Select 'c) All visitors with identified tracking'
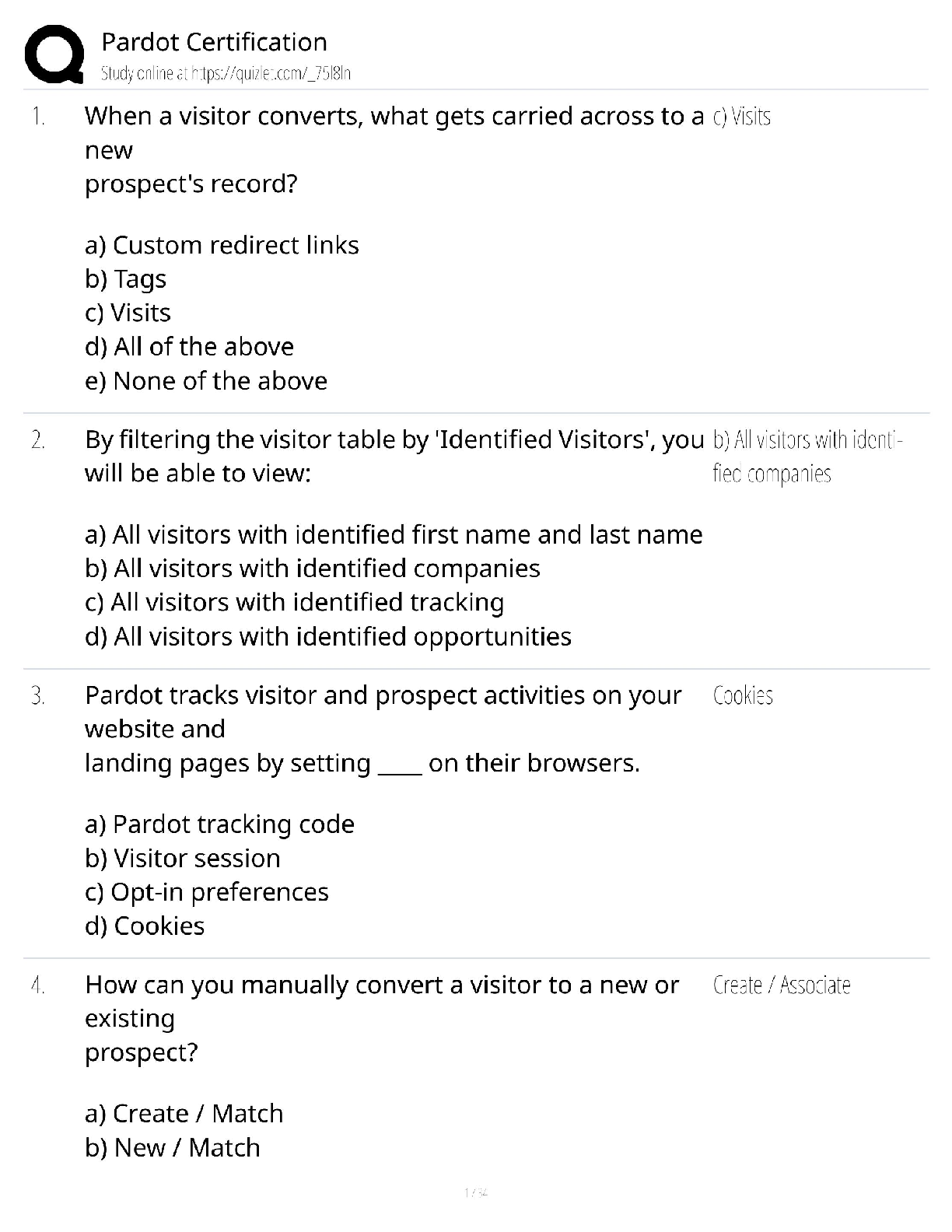952x1232 pixels. [x=294, y=602]
